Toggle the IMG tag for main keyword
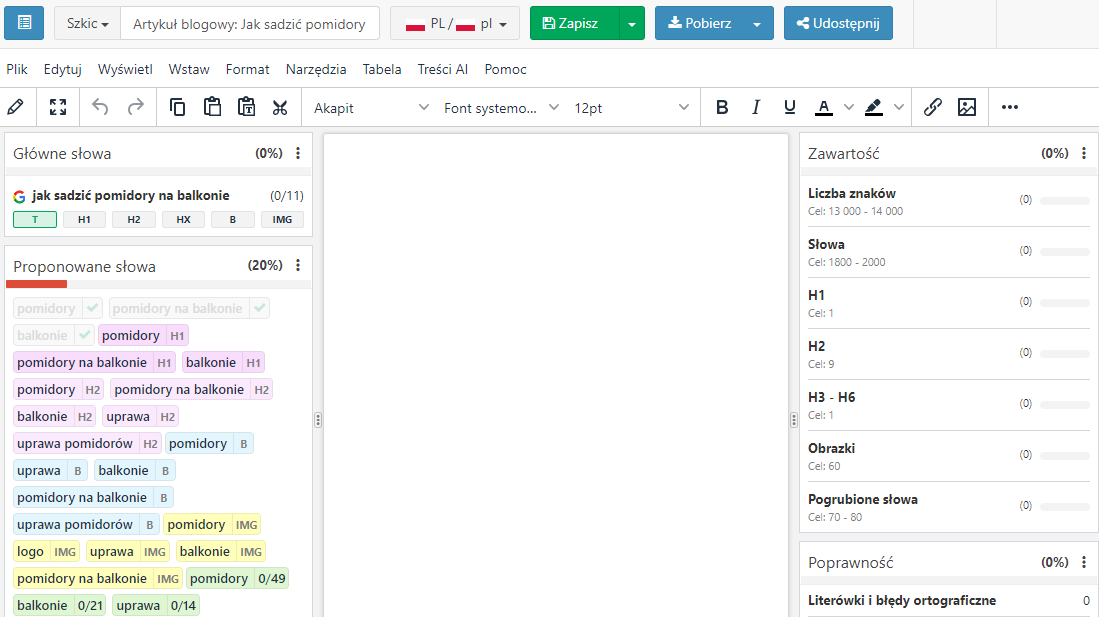Screen dimensions: 1099x617 coord(282,219)
